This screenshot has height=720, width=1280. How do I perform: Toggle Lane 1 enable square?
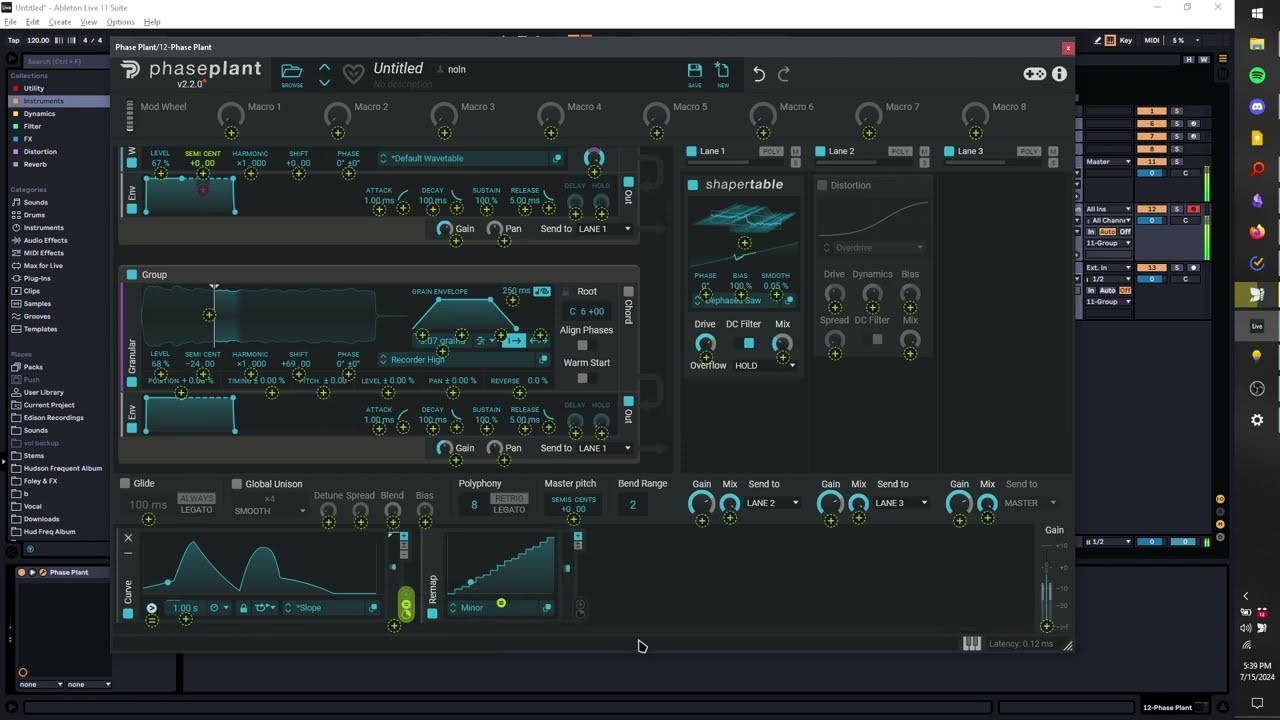tap(691, 151)
